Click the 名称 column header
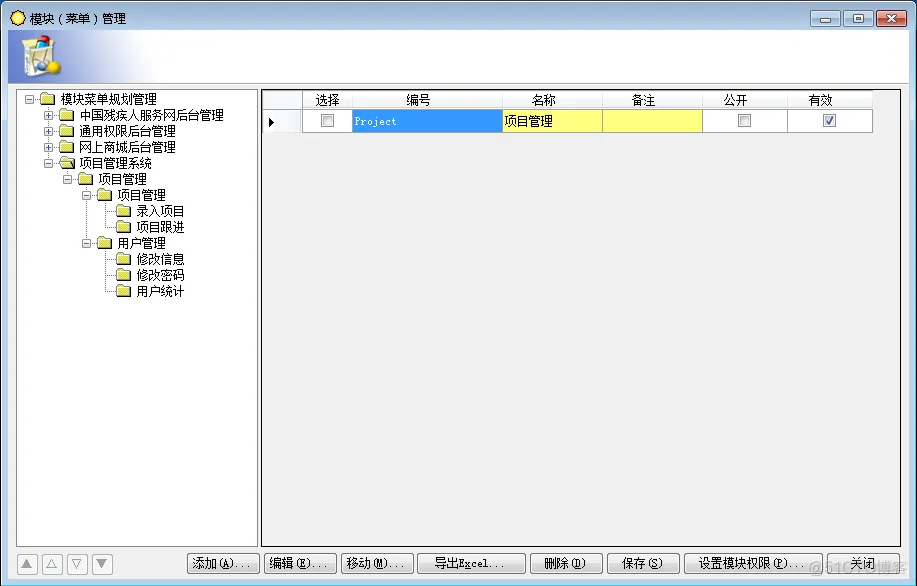This screenshot has width=917, height=586. [x=552, y=100]
